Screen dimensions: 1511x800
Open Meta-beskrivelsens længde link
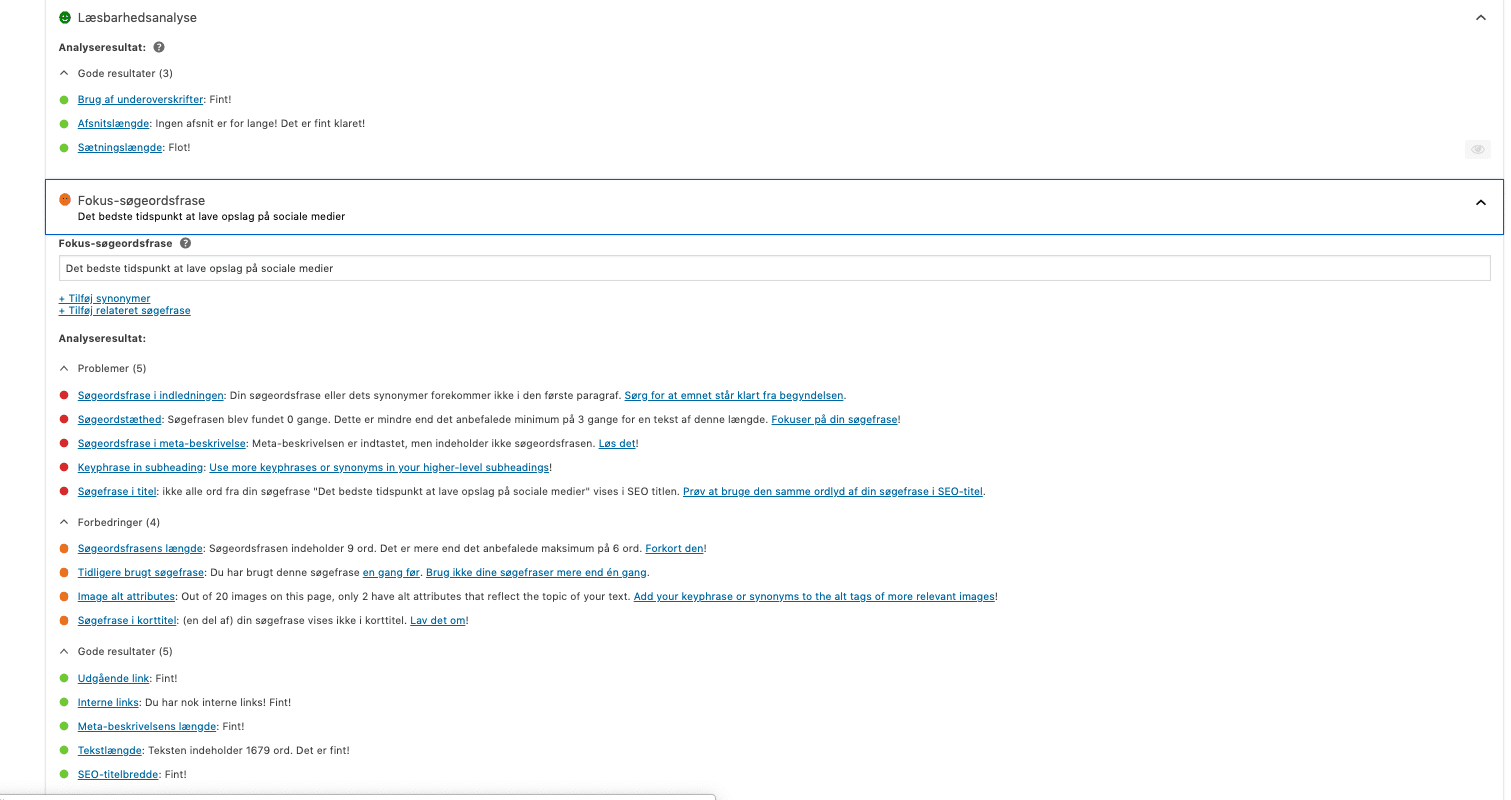(147, 726)
